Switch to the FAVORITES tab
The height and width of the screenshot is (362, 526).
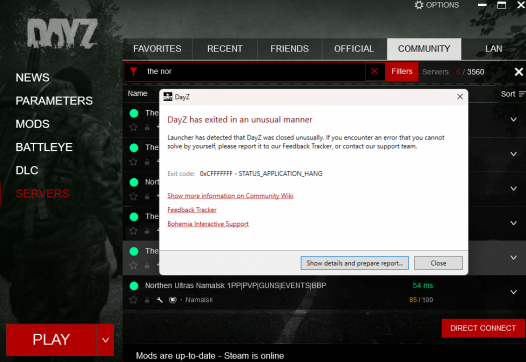click(157, 49)
